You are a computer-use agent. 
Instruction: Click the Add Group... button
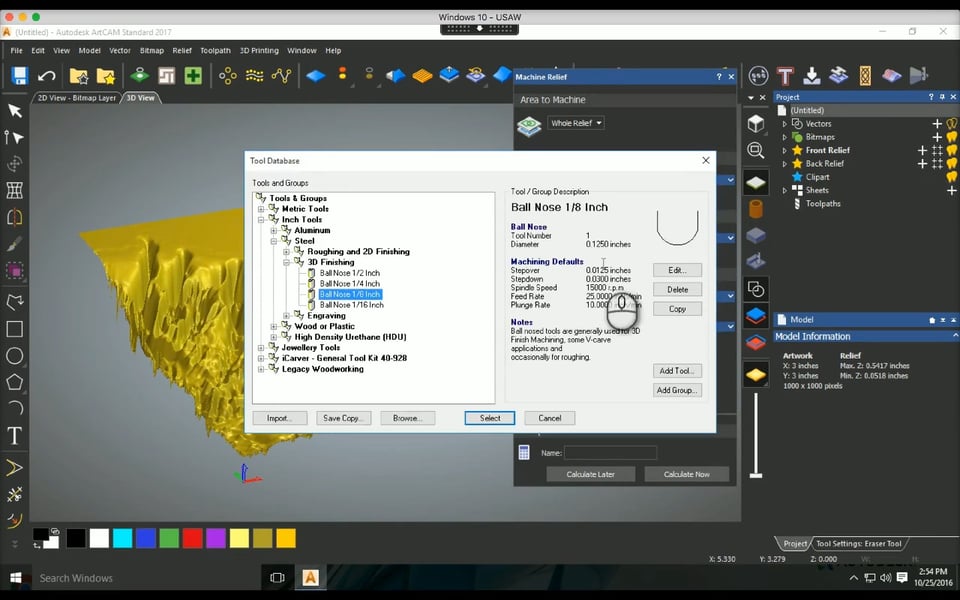(x=677, y=390)
